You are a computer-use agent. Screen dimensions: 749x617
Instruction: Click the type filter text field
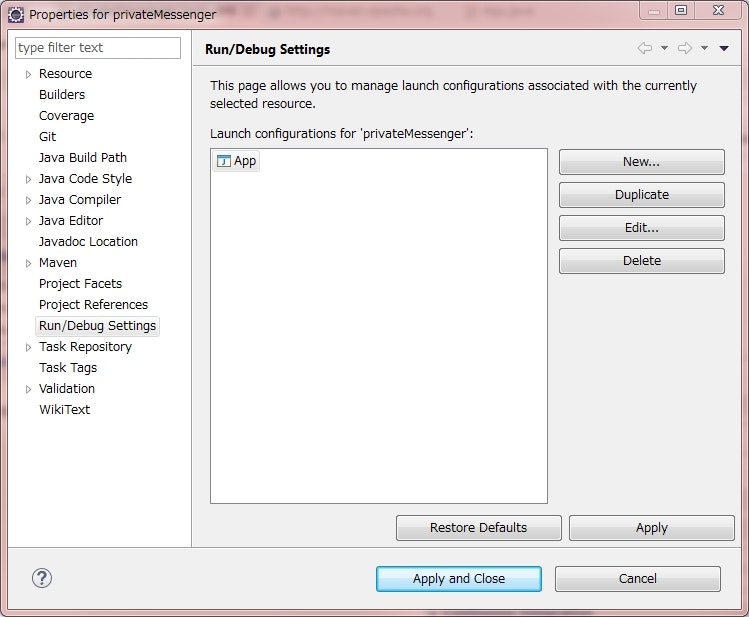pyautogui.click(x=98, y=48)
